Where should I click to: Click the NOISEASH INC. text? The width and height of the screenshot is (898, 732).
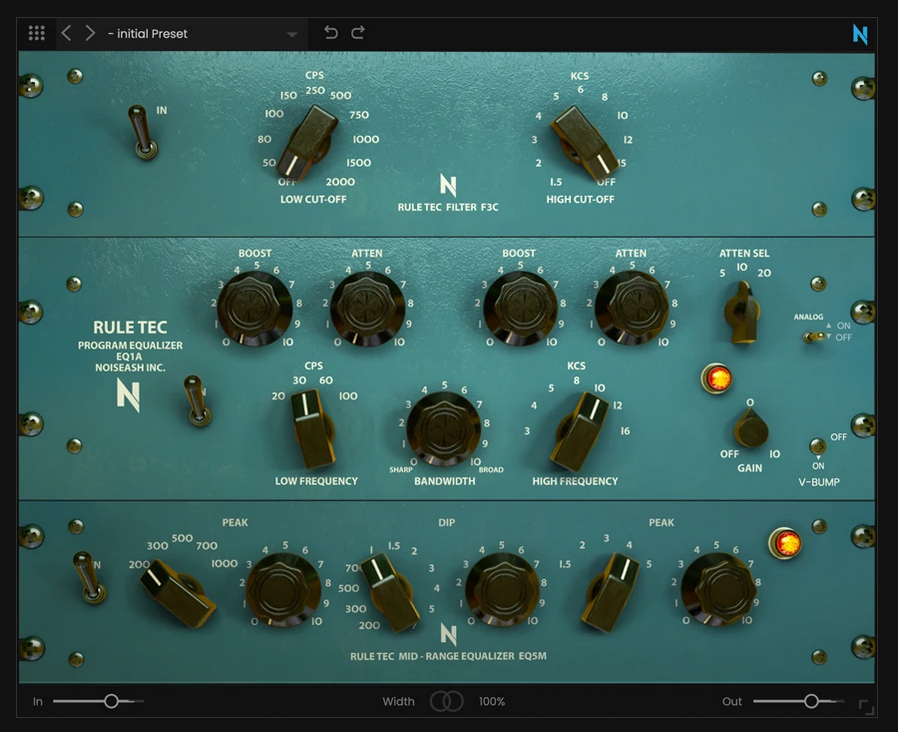pyautogui.click(x=130, y=368)
